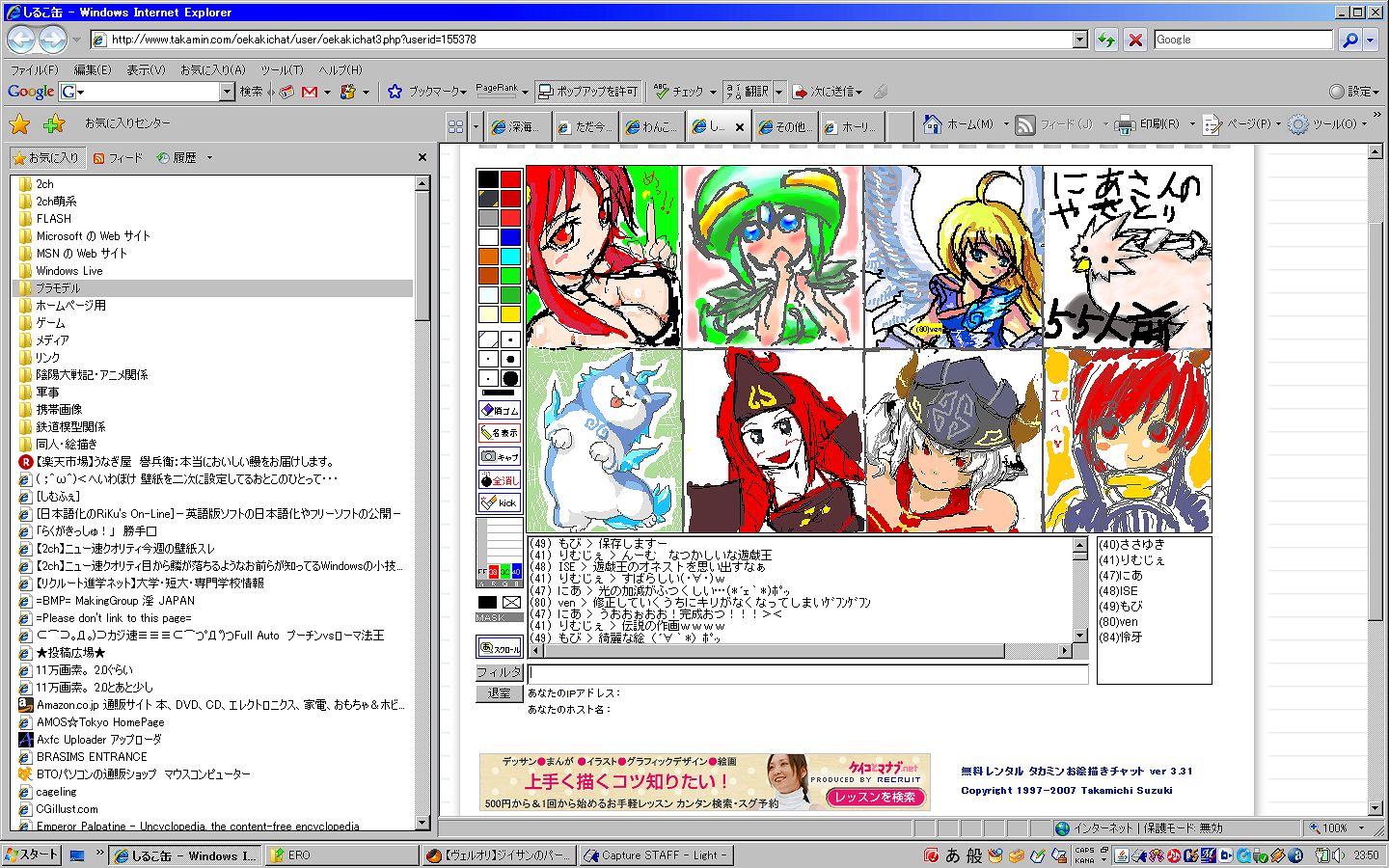Switch to Capture STAFF - Light taskbar window
The height and width of the screenshot is (868, 1389).
coord(656,855)
